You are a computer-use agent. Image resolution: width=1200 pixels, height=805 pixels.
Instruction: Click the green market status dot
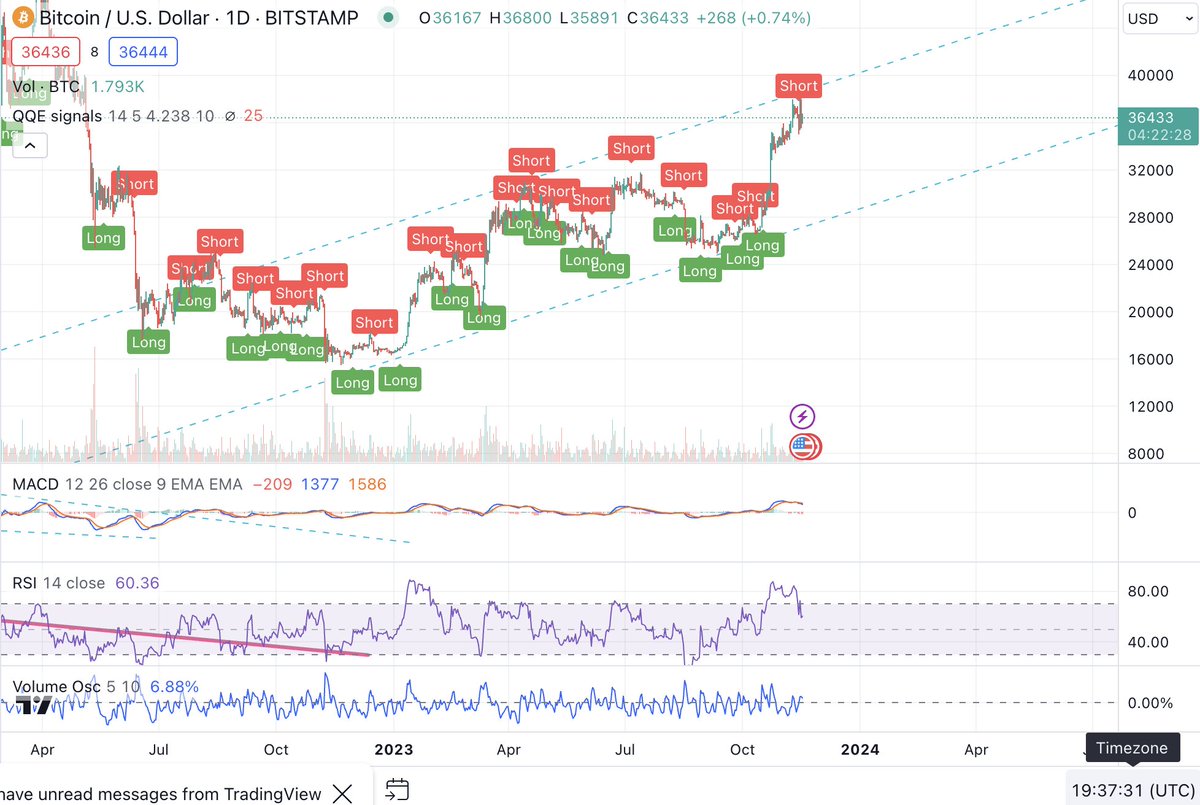pyautogui.click(x=388, y=18)
